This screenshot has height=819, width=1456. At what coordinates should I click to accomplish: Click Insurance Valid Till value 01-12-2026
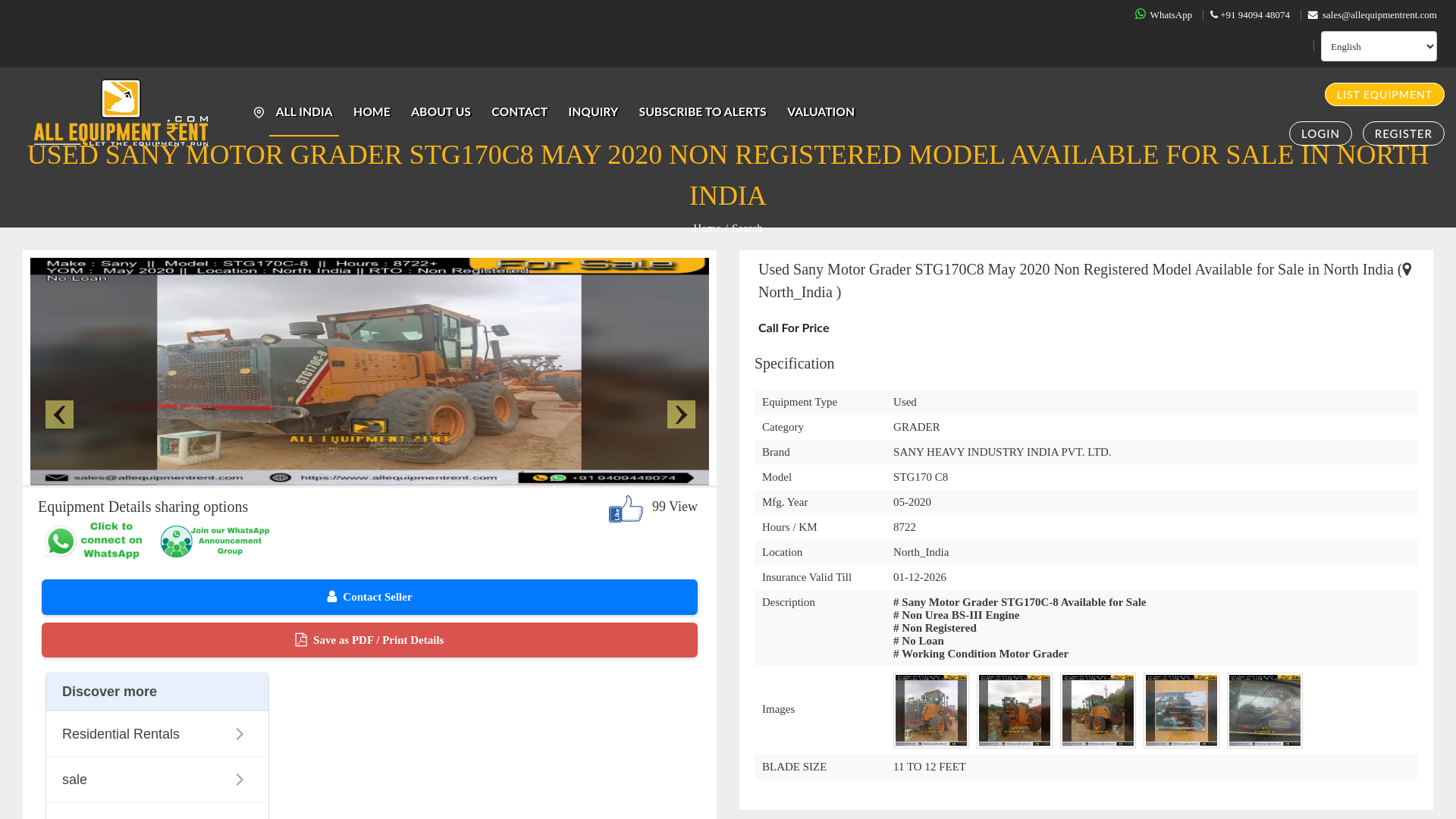[x=920, y=577]
